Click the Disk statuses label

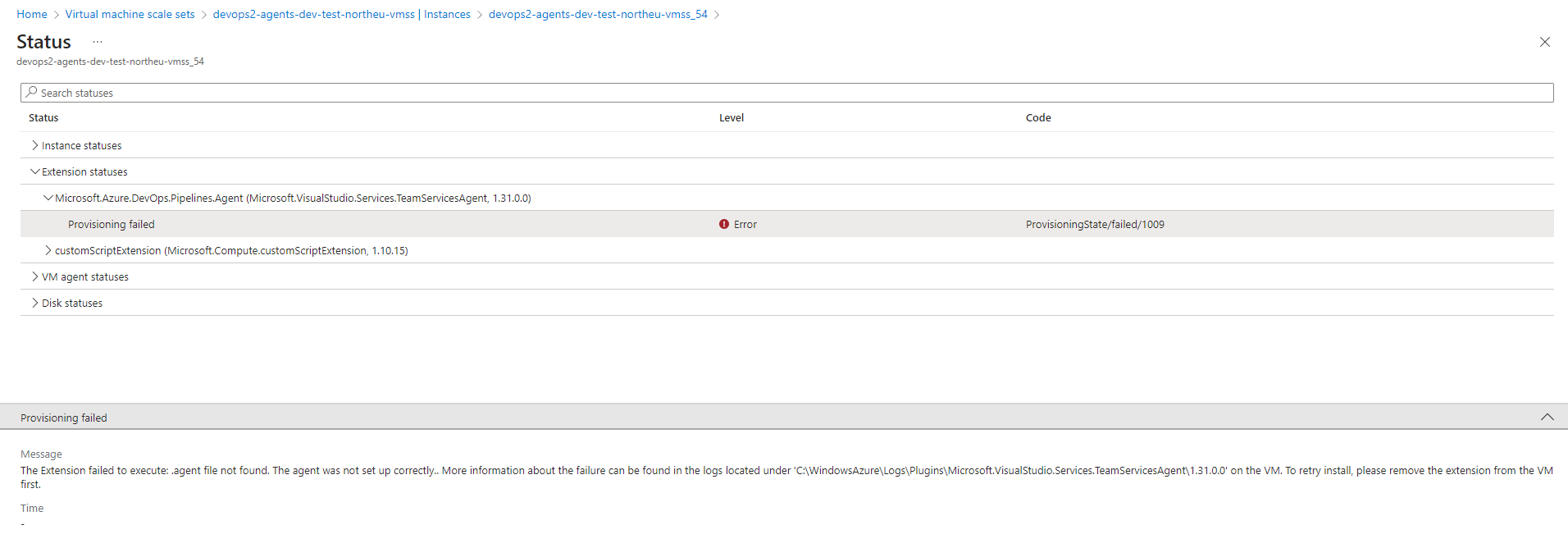point(72,304)
